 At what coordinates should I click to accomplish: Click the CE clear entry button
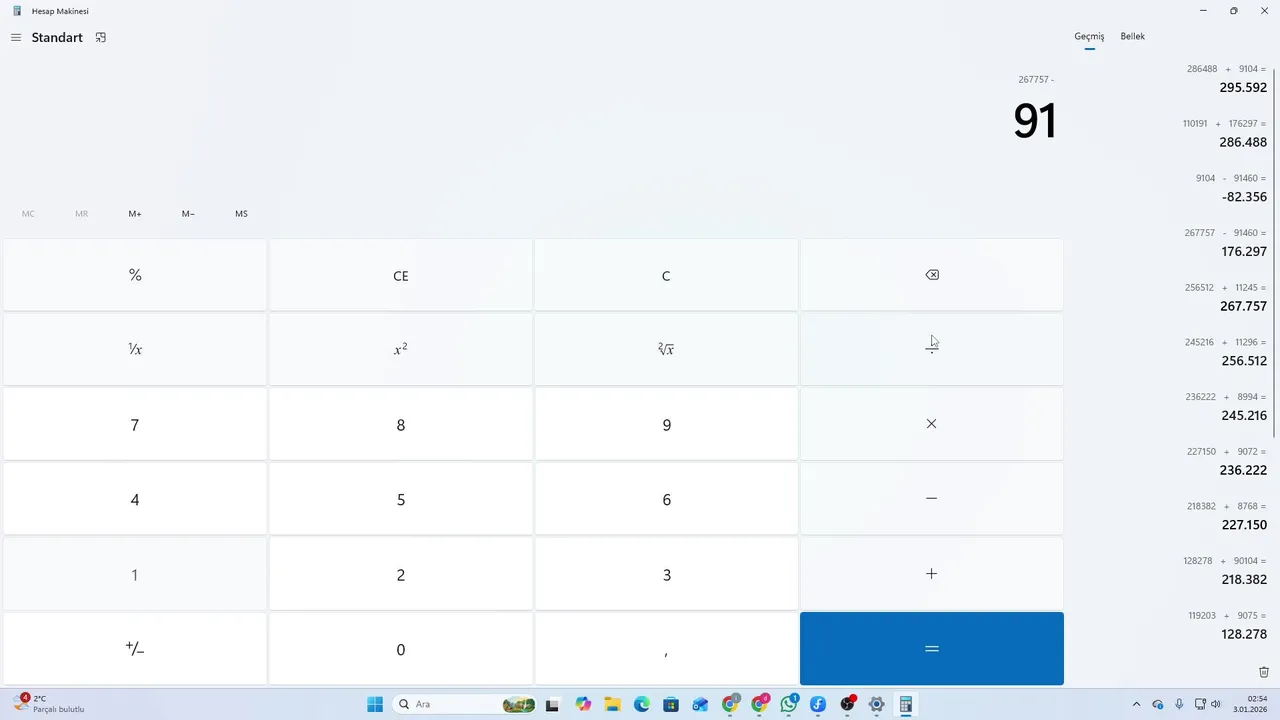(x=400, y=275)
